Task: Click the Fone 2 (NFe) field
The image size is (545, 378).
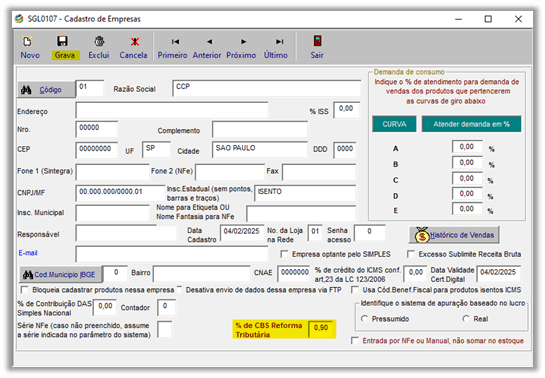Action: coord(230,172)
